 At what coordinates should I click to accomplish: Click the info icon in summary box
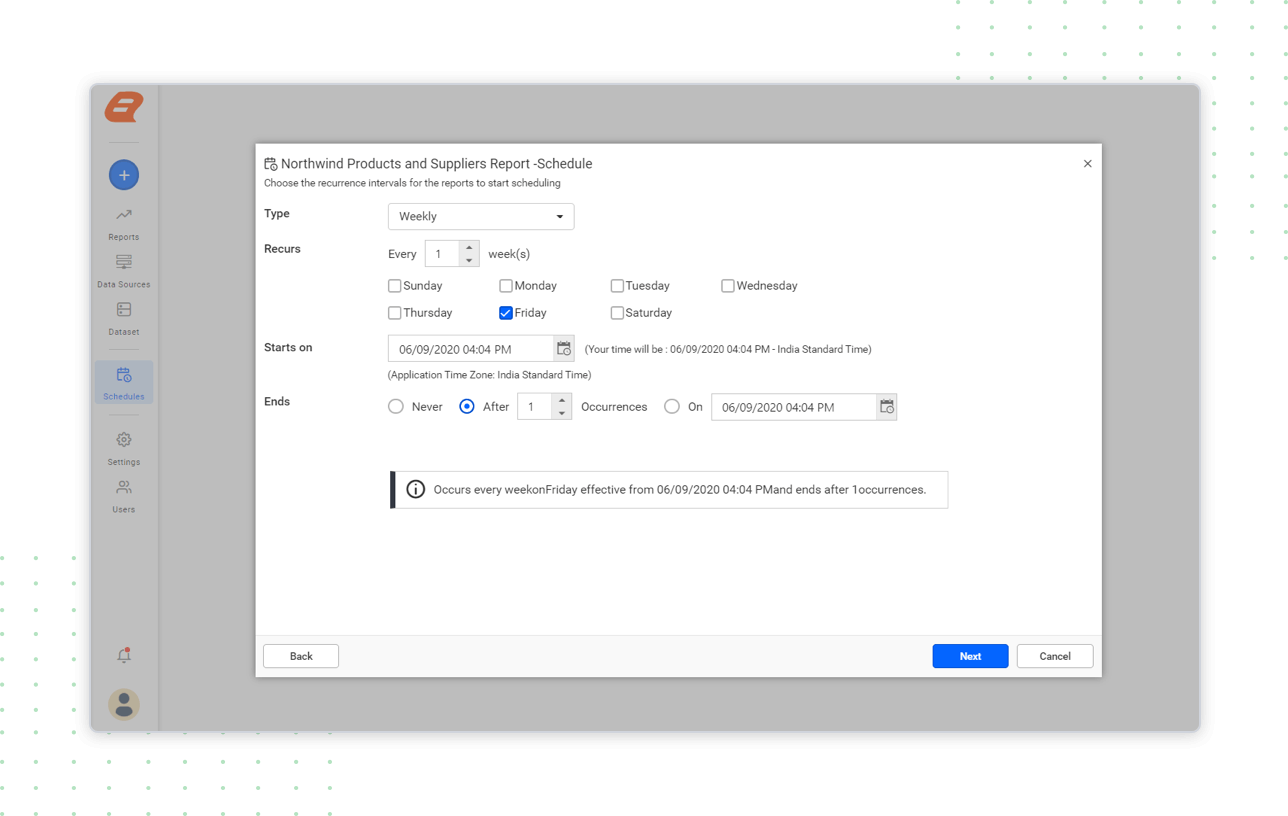(x=416, y=489)
